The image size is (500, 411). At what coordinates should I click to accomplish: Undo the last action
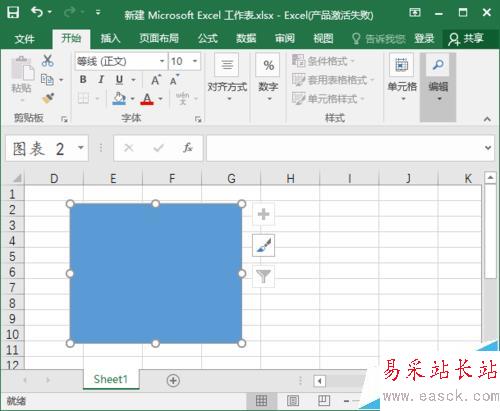point(37,13)
